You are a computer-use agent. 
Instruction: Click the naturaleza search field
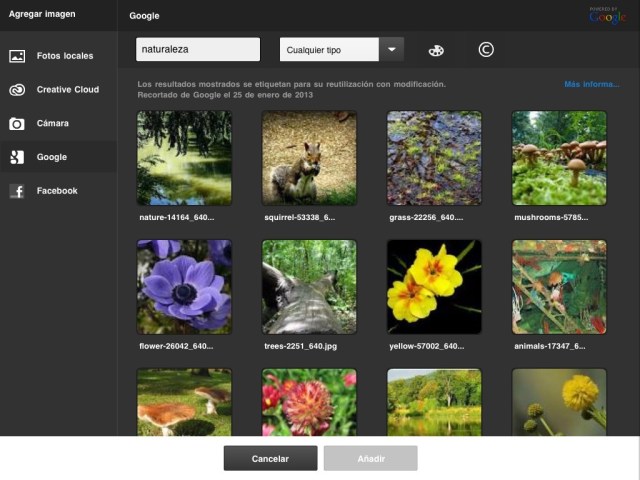(197, 49)
